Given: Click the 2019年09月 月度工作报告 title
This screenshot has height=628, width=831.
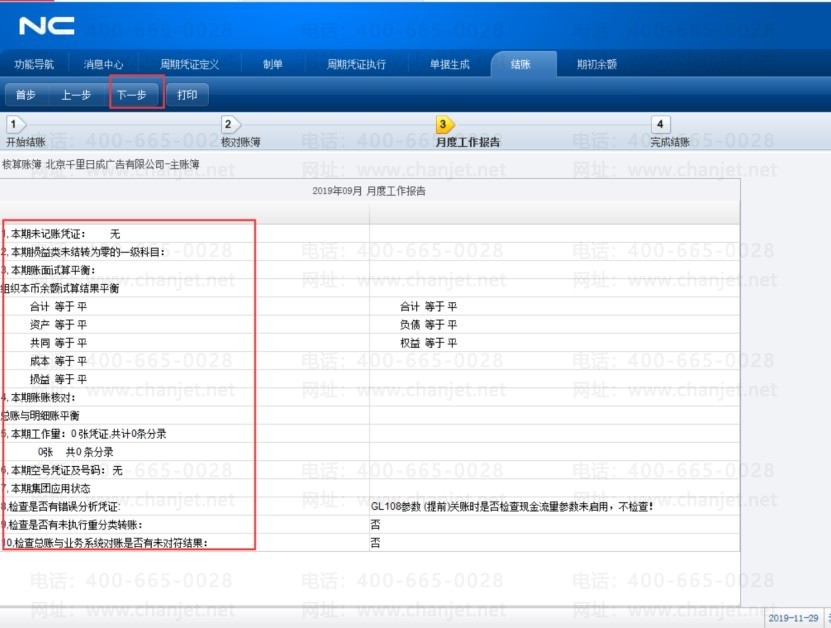Looking at the screenshot, I should click(x=369, y=191).
